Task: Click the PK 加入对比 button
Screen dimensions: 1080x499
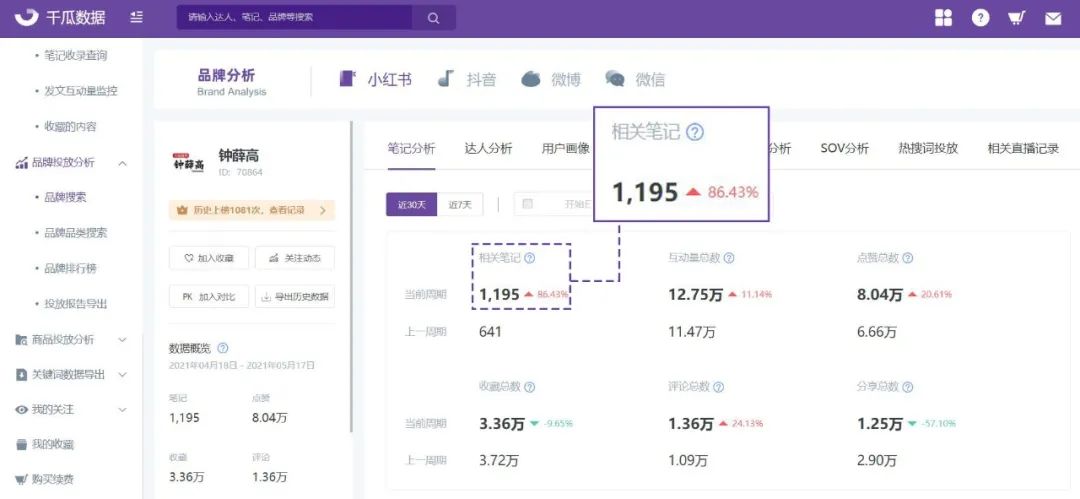Action: coord(209,297)
